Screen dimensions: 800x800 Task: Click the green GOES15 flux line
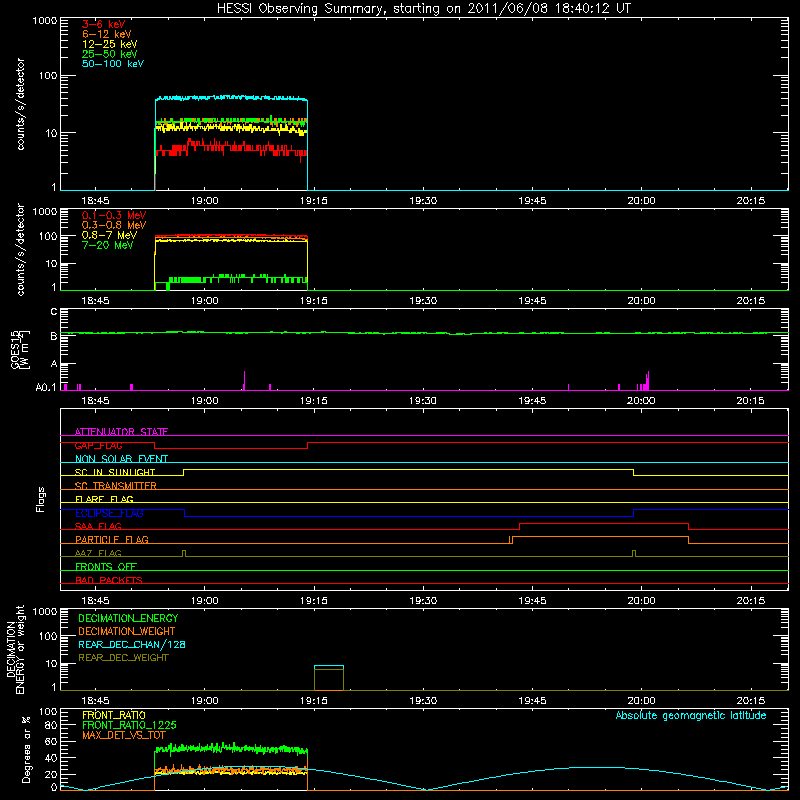tap(423, 333)
